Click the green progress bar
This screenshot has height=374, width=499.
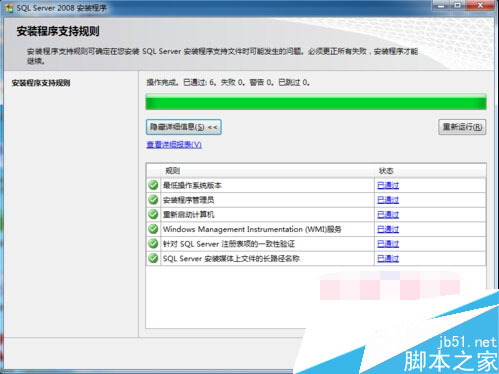[x=316, y=102]
